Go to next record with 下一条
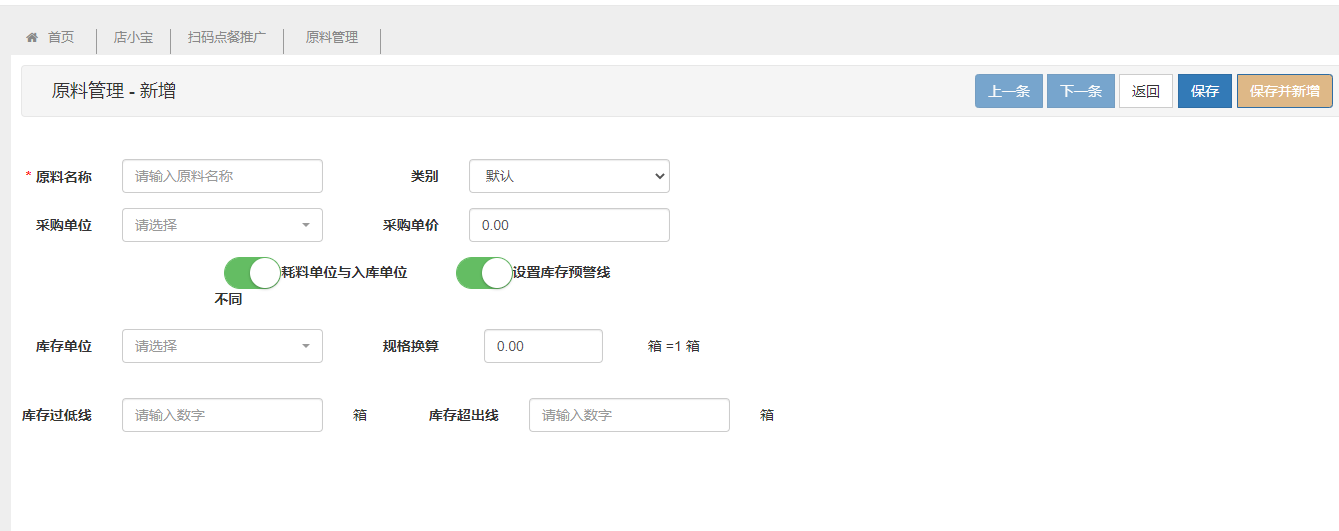Screen dimensions: 1339x531 (x=1080, y=91)
